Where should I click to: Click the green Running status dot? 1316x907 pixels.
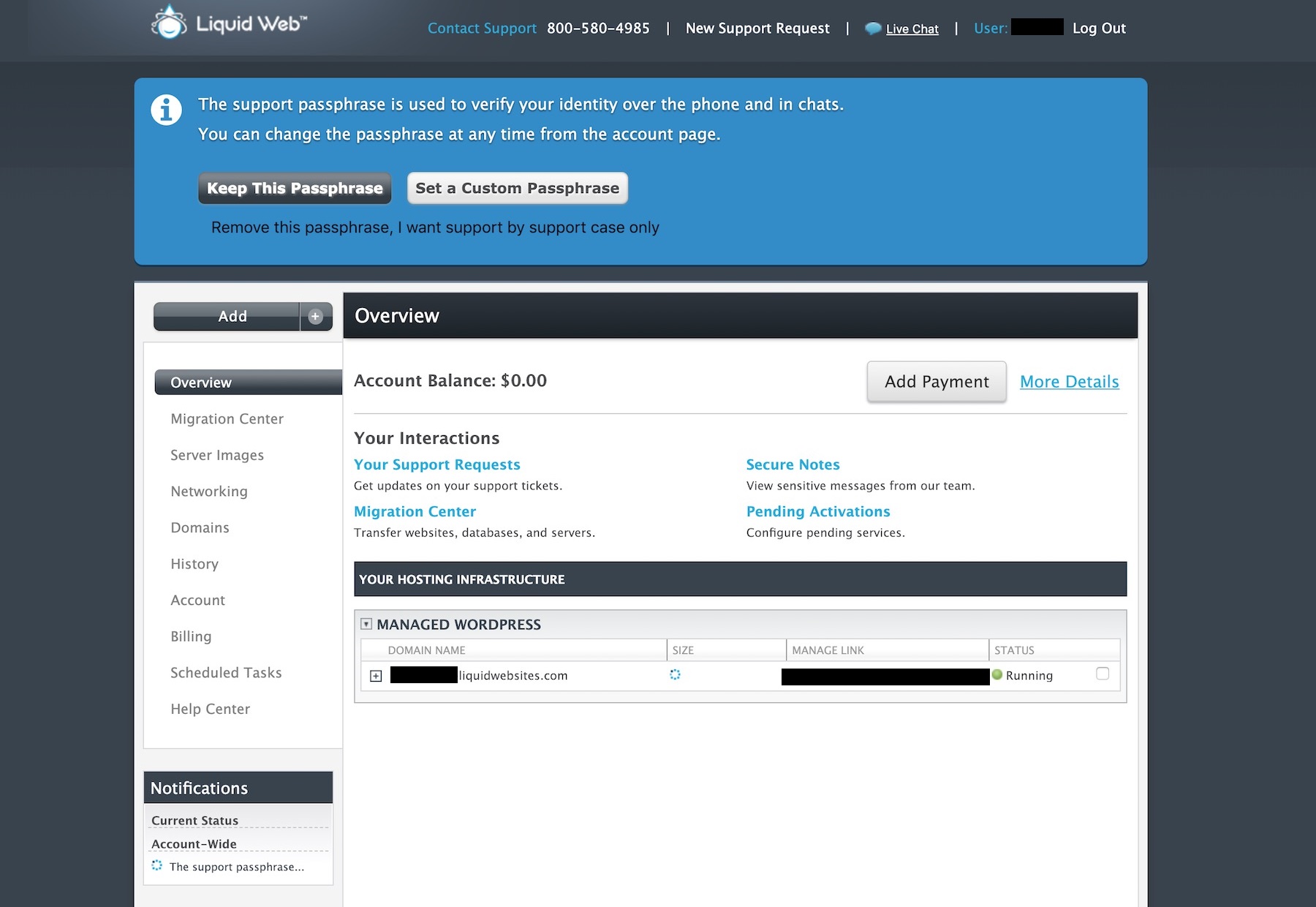tap(997, 674)
